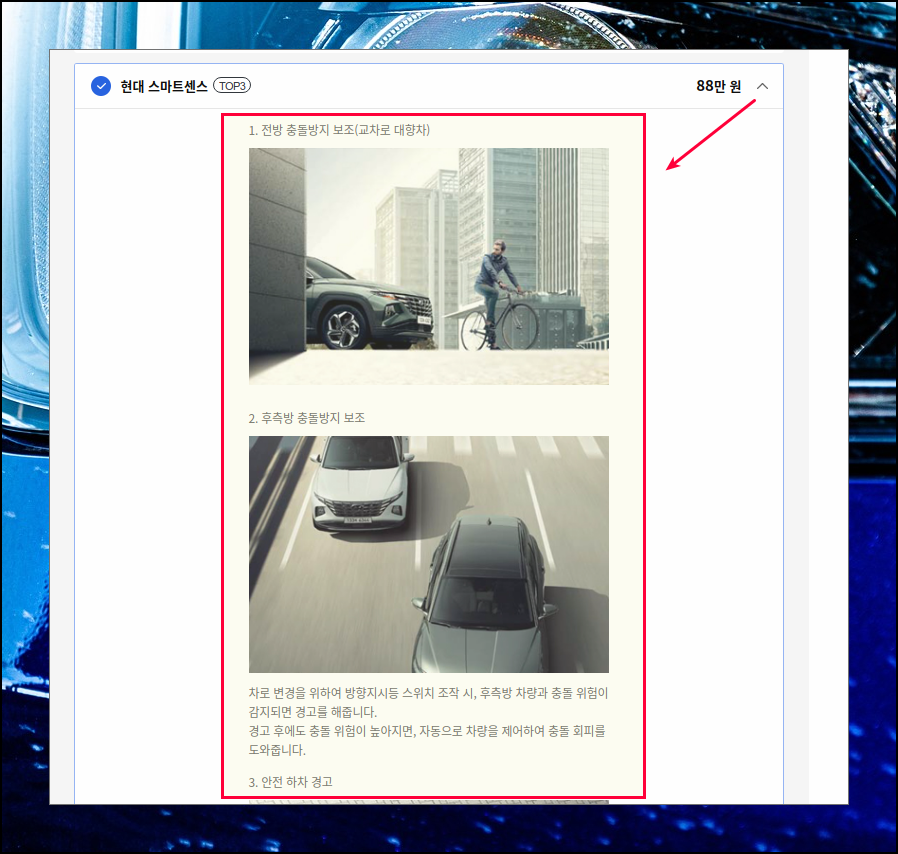Click the description starting with 차로 변경을 위하여
898x854 pixels.
pyautogui.click(x=428, y=702)
